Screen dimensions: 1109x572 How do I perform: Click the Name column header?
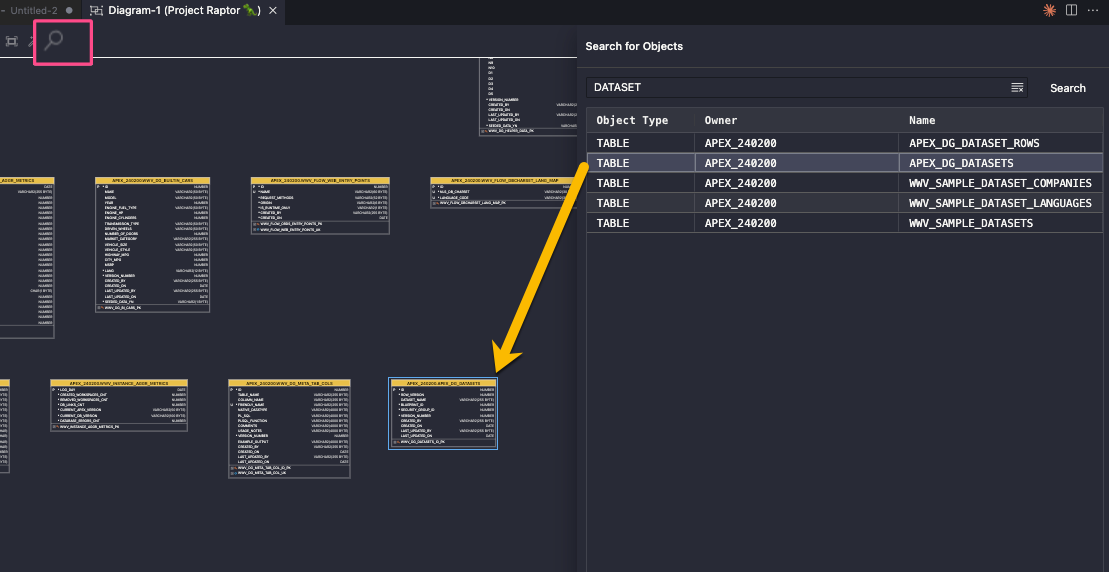coord(922,120)
